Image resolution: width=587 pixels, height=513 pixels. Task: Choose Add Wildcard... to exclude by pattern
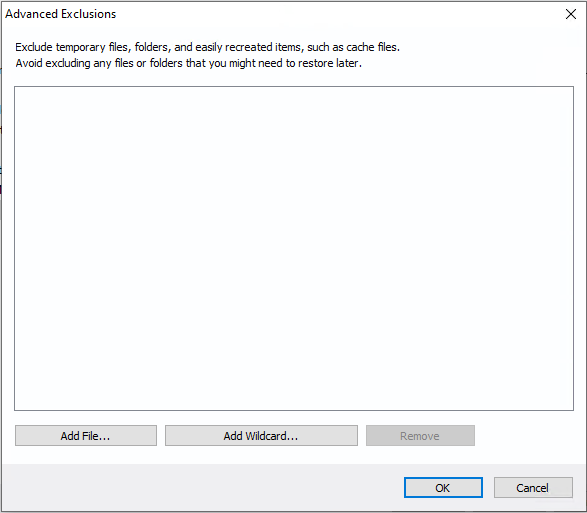click(261, 435)
